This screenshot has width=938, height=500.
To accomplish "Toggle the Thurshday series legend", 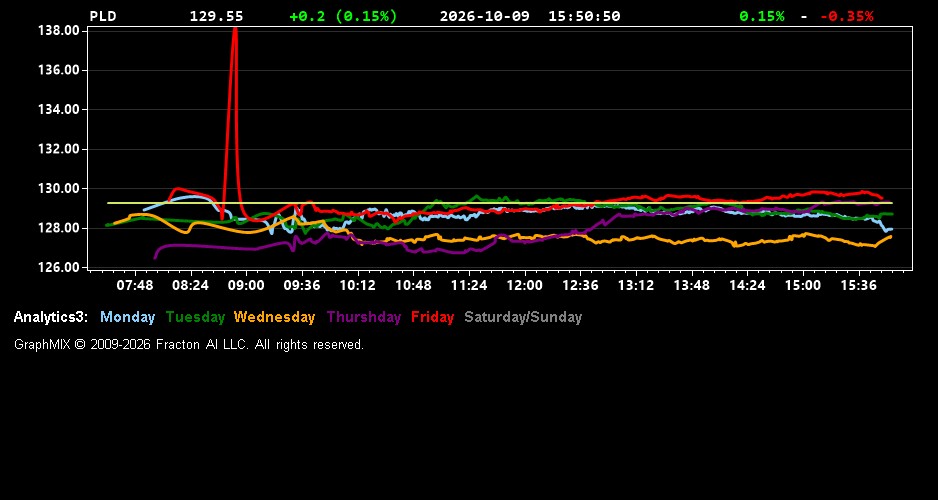I will click(364, 318).
